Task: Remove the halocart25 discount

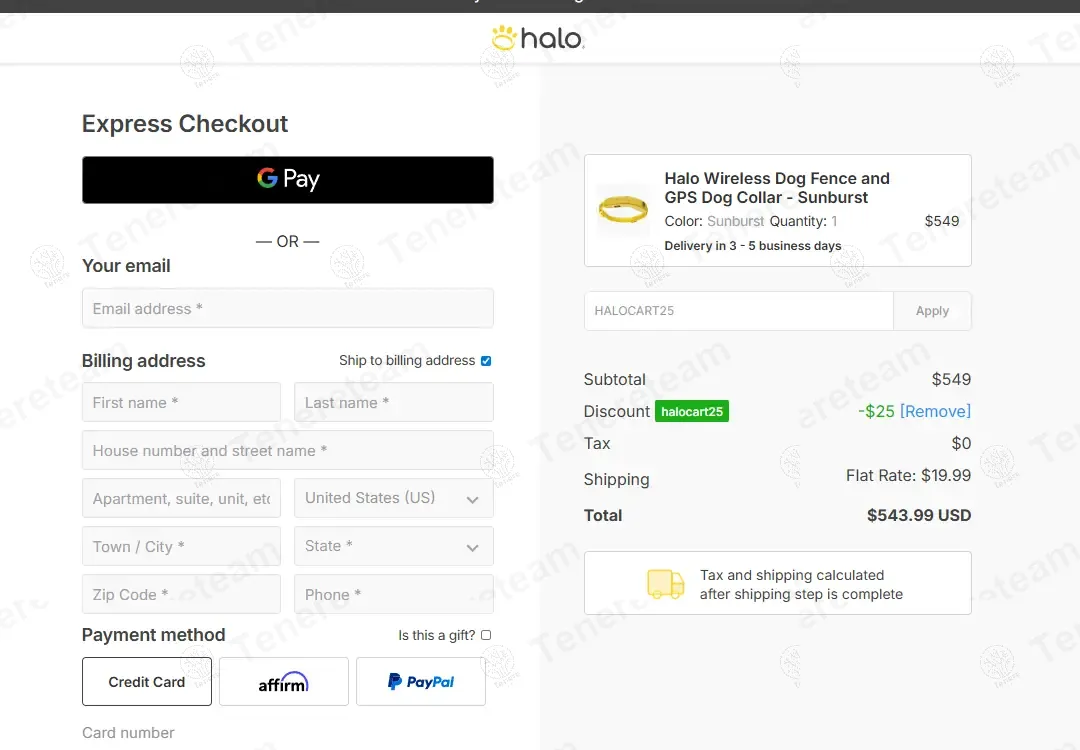Action: 935,411
